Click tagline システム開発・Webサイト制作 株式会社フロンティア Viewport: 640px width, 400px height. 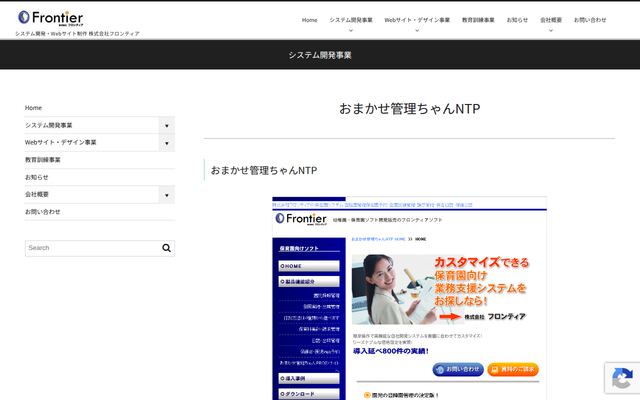pyautogui.click(x=77, y=34)
